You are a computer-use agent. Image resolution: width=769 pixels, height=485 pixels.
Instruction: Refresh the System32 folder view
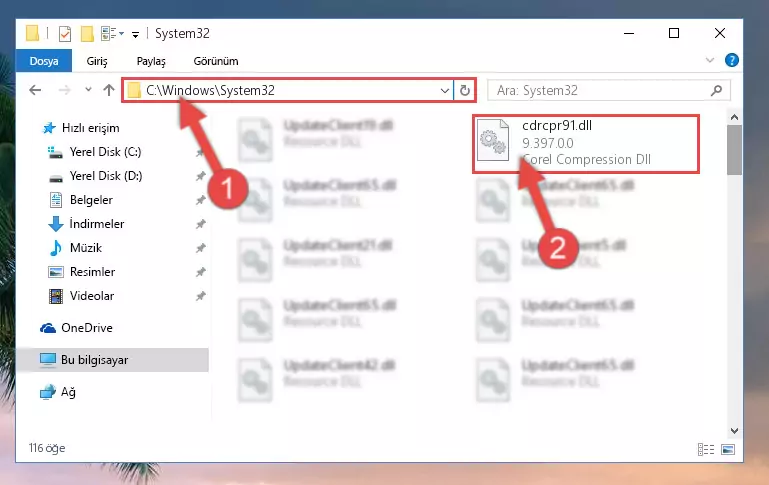[464, 90]
